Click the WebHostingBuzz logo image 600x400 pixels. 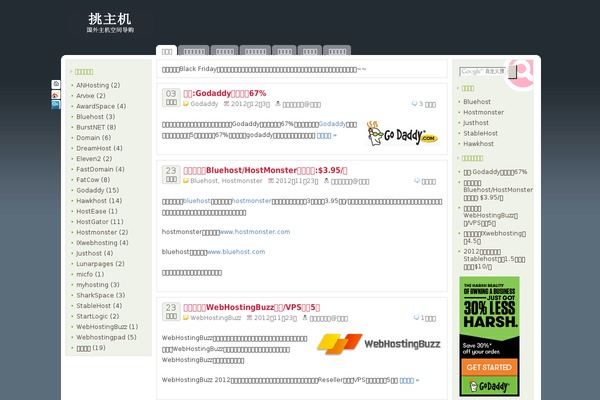[x=378, y=344]
